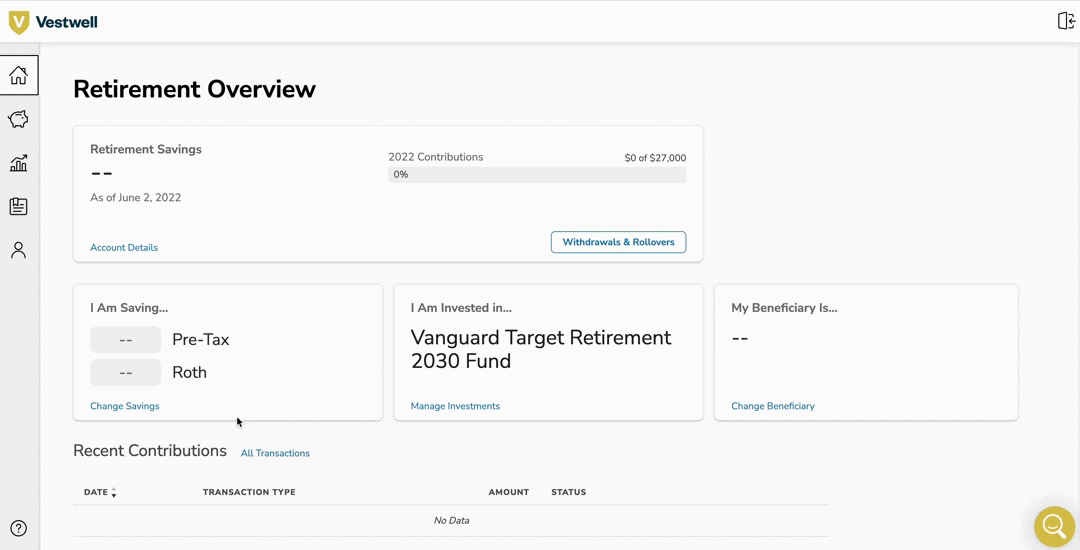Open the home icon in sidebar
The height and width of the screenshot is (550, 1080).
tap(18, 76)
